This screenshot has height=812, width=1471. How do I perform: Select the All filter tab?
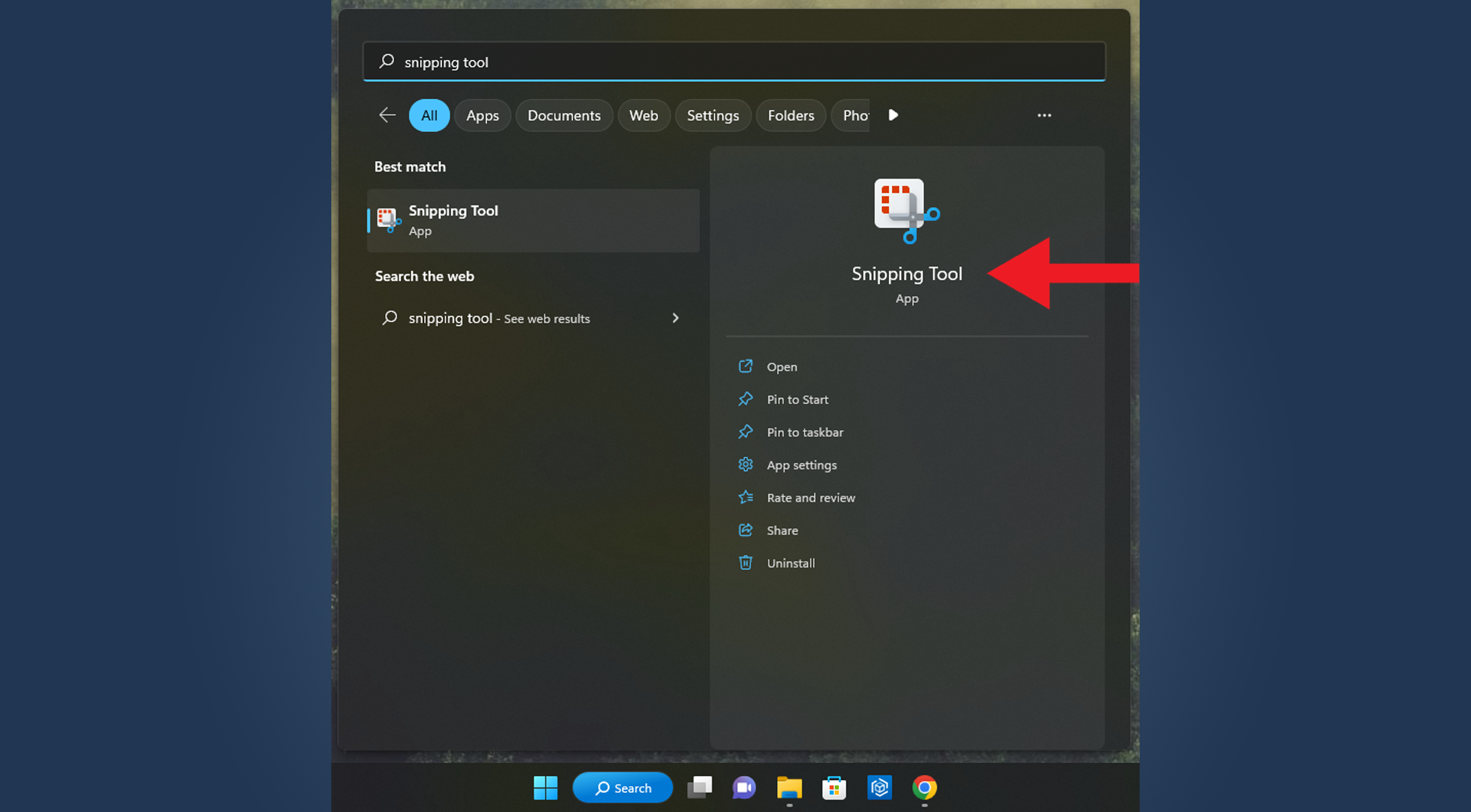429,115
